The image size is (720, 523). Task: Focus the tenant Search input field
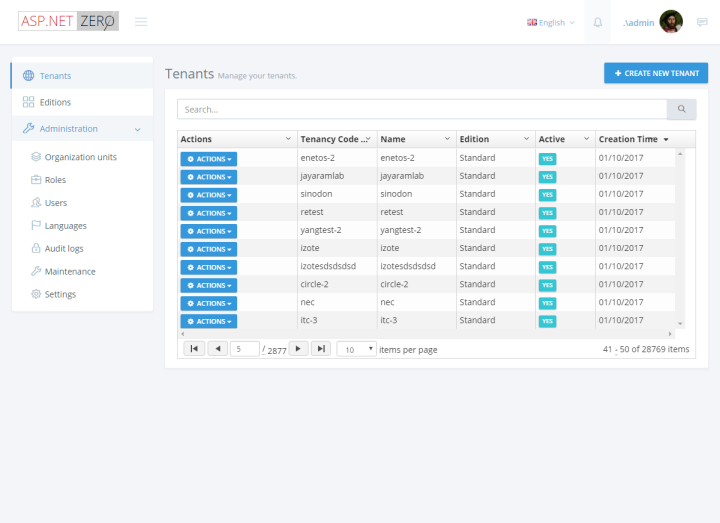click(x=422, y=109)
